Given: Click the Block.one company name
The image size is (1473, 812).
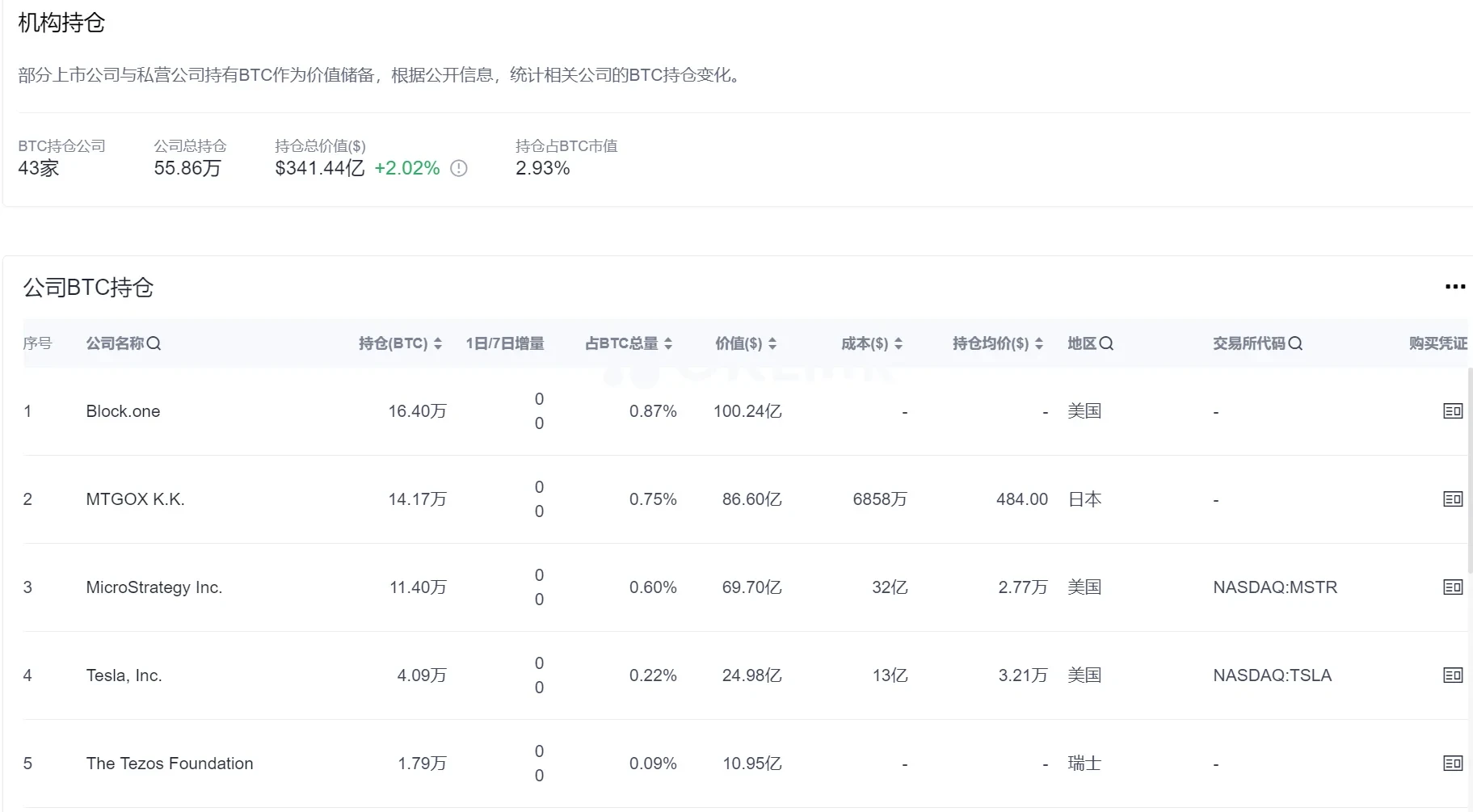Looking at the screenshot, I should (x=123, y=411).
